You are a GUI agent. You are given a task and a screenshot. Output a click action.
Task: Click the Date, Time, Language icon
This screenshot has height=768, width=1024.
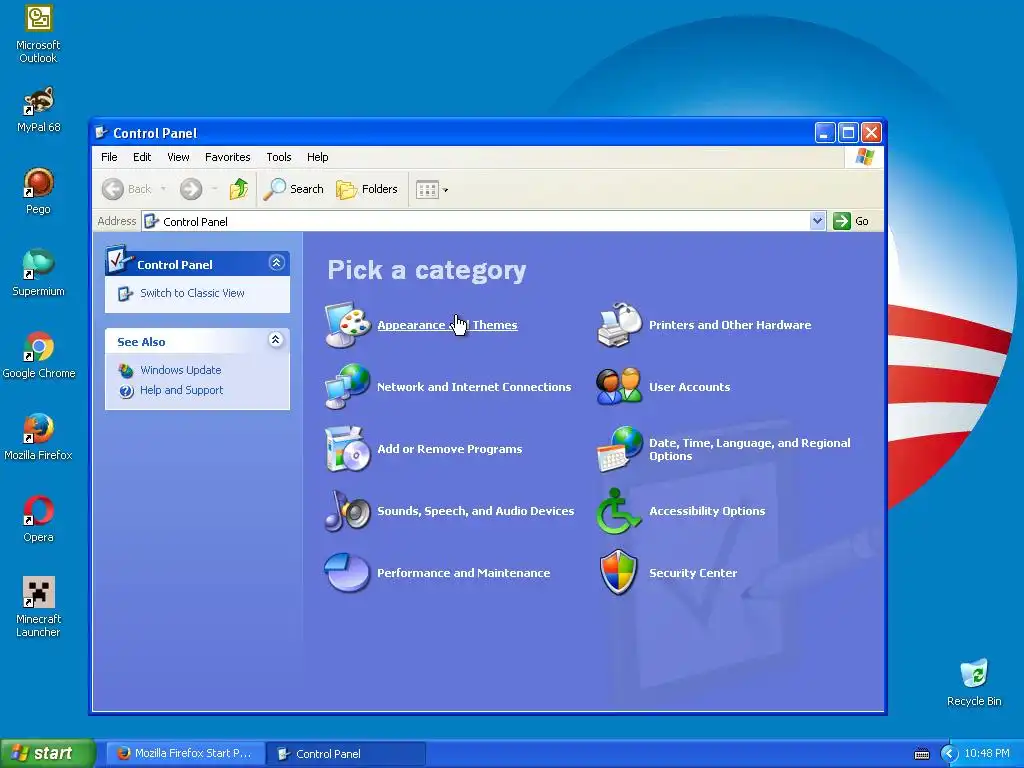pyautogui.click(x=619, y=449)
